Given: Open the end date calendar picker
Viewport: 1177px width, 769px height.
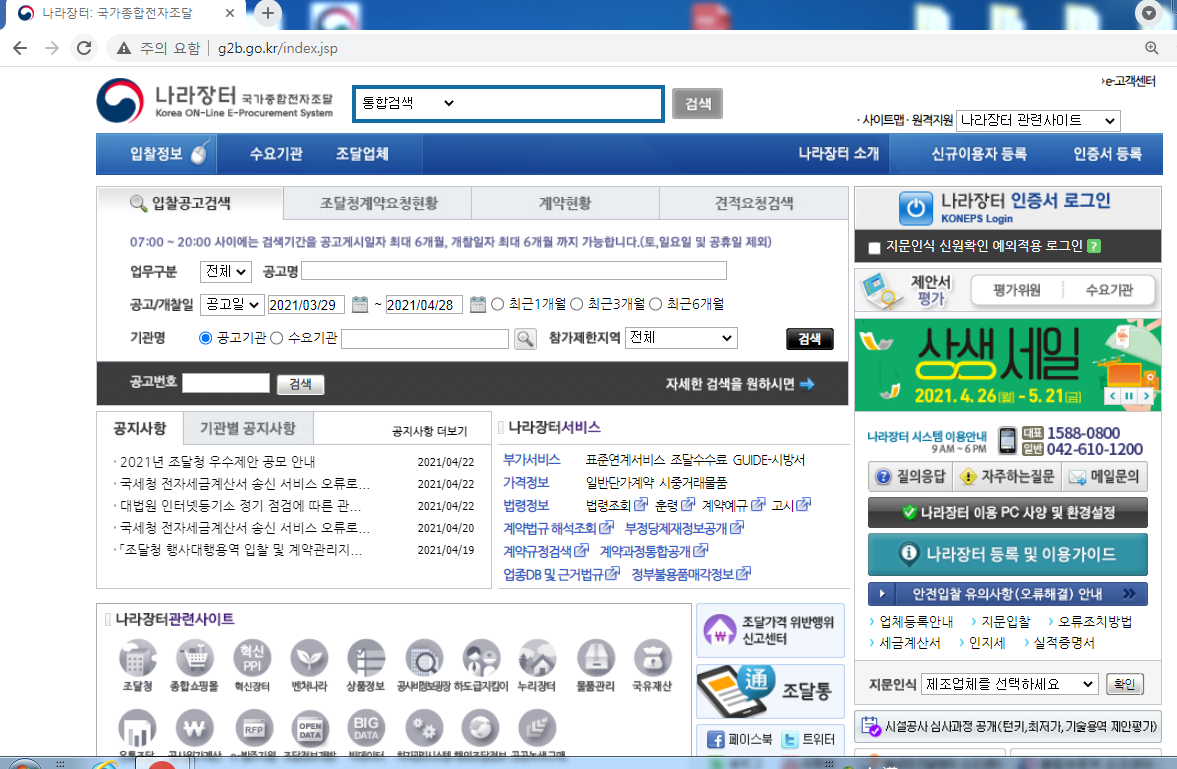Looking at the screenshot, I should coord(477,304).
